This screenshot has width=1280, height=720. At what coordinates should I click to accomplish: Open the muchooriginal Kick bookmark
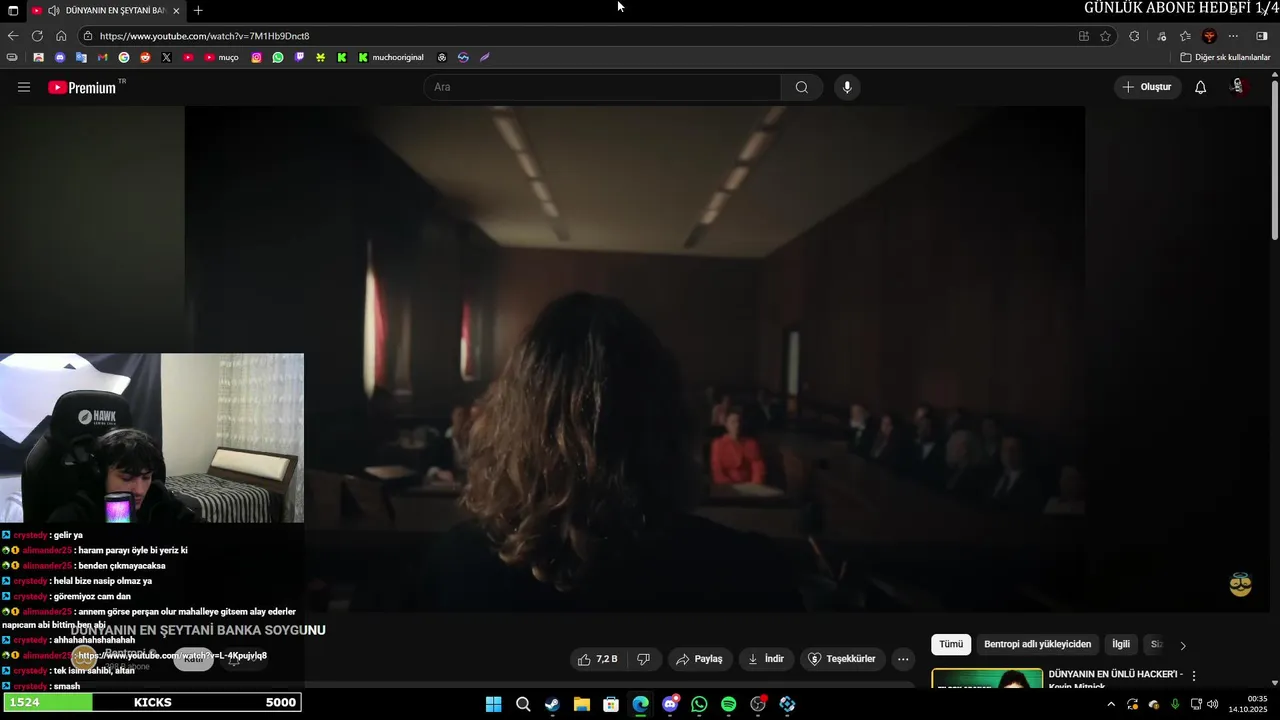(x=391, y=57)
